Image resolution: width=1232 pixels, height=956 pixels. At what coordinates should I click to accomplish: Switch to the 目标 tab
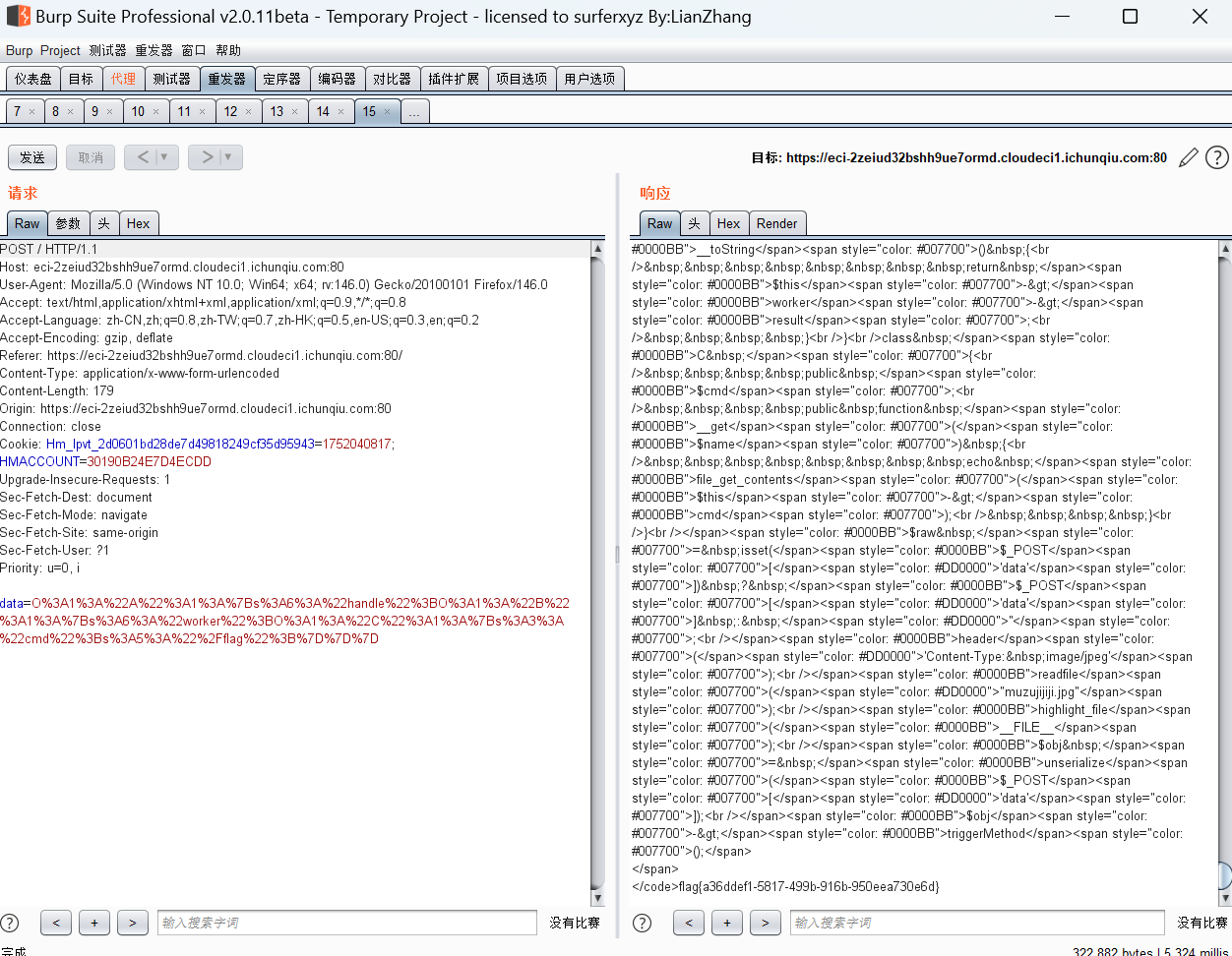81,79
